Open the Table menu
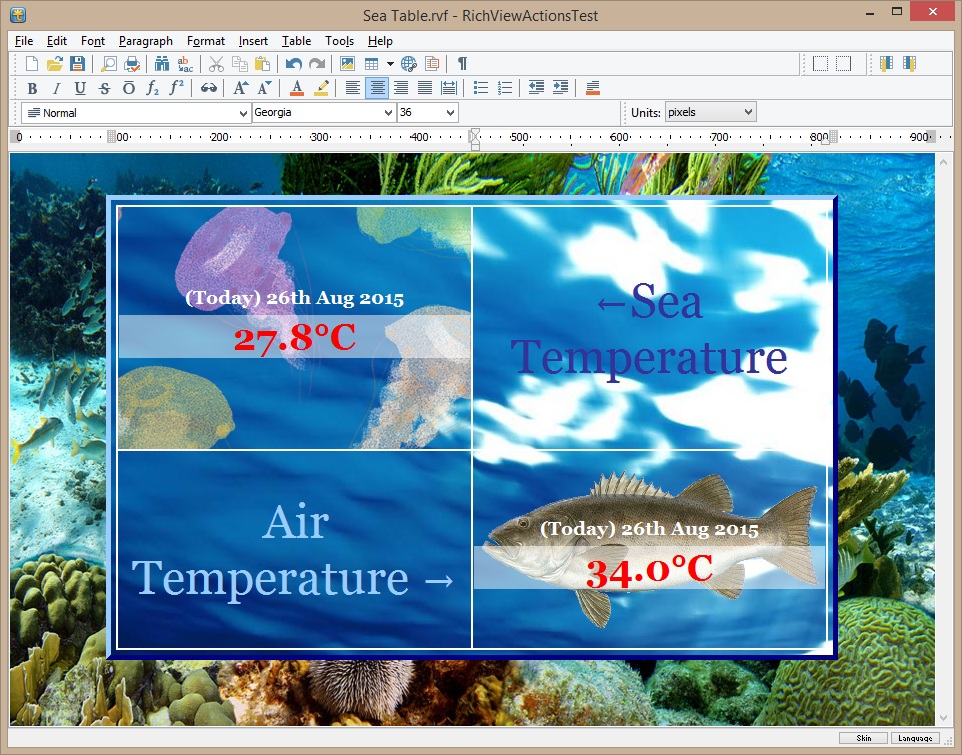The image size is (962, 755). [x=296, y=41]
